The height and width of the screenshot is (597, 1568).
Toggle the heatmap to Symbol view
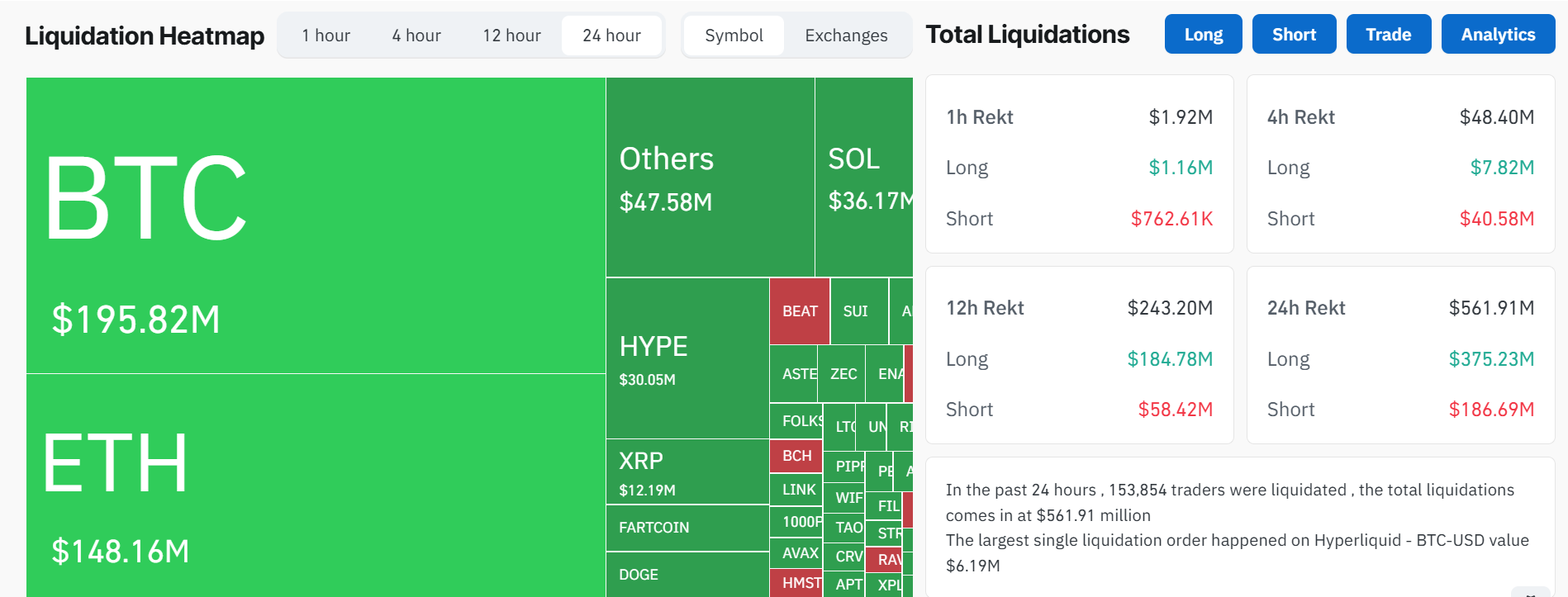(x=734, y=35)
